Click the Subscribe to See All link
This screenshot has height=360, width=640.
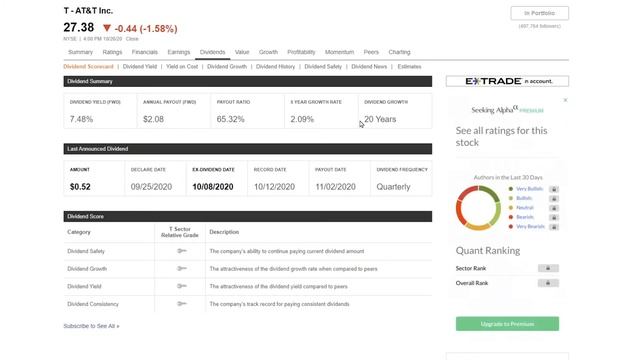[91, 326]
